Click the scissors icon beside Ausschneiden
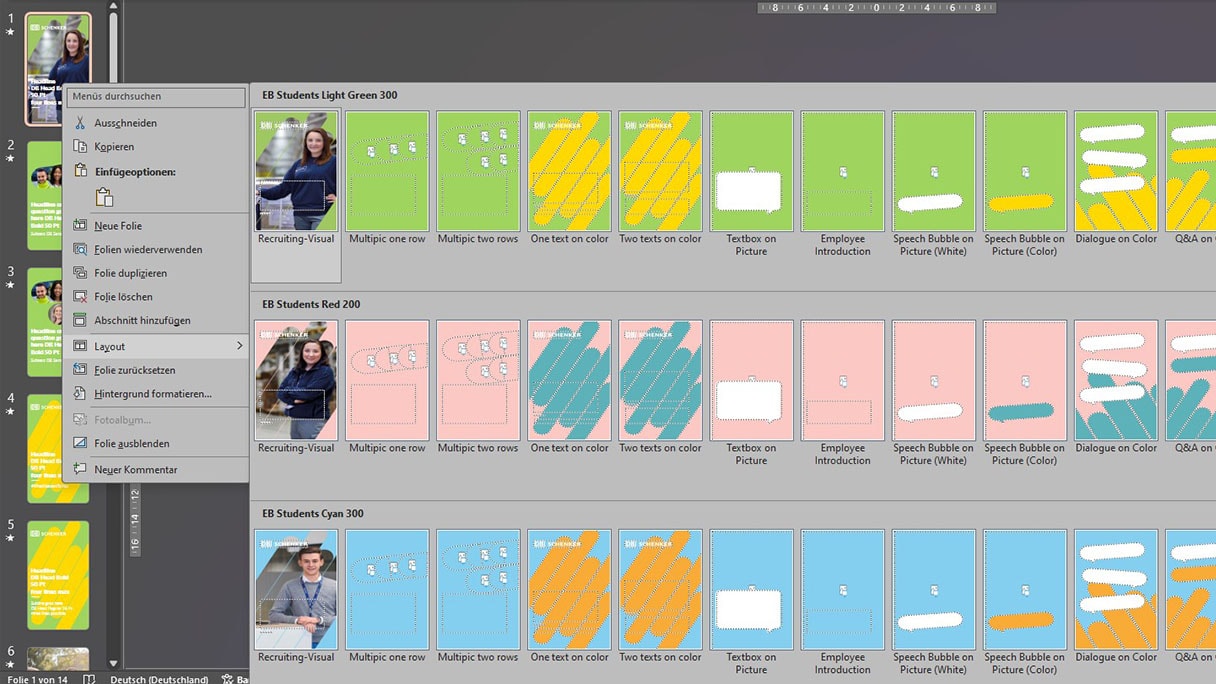The image size is (1216, 684). click(x=80, y=123)
